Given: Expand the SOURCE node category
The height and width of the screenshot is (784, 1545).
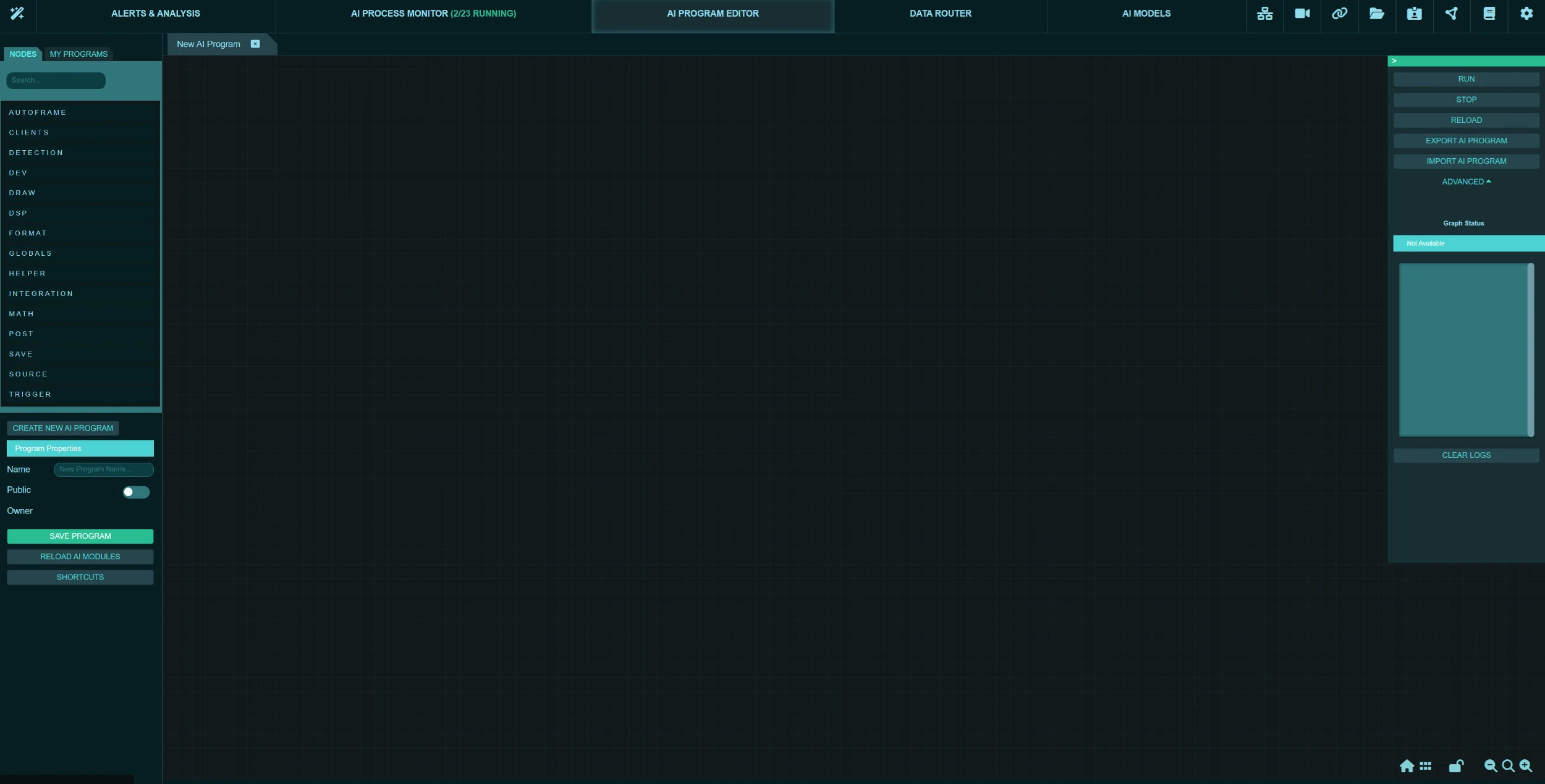Looking at the screenshot, I should tap(28, 374).
